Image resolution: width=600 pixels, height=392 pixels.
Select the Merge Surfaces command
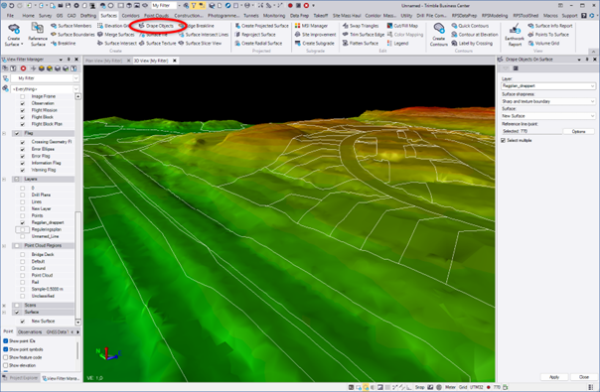click(116, 34)
